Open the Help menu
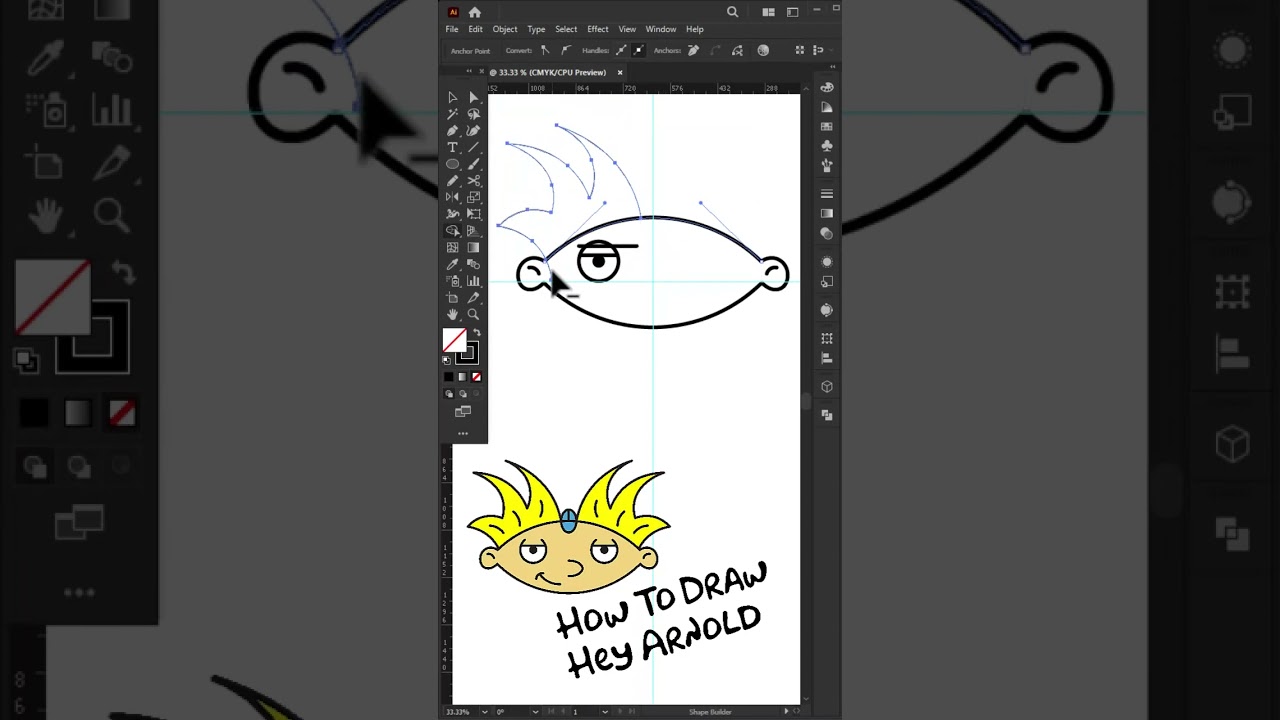The height and width of the screenshot is (720, 1280). click(695, 29)
